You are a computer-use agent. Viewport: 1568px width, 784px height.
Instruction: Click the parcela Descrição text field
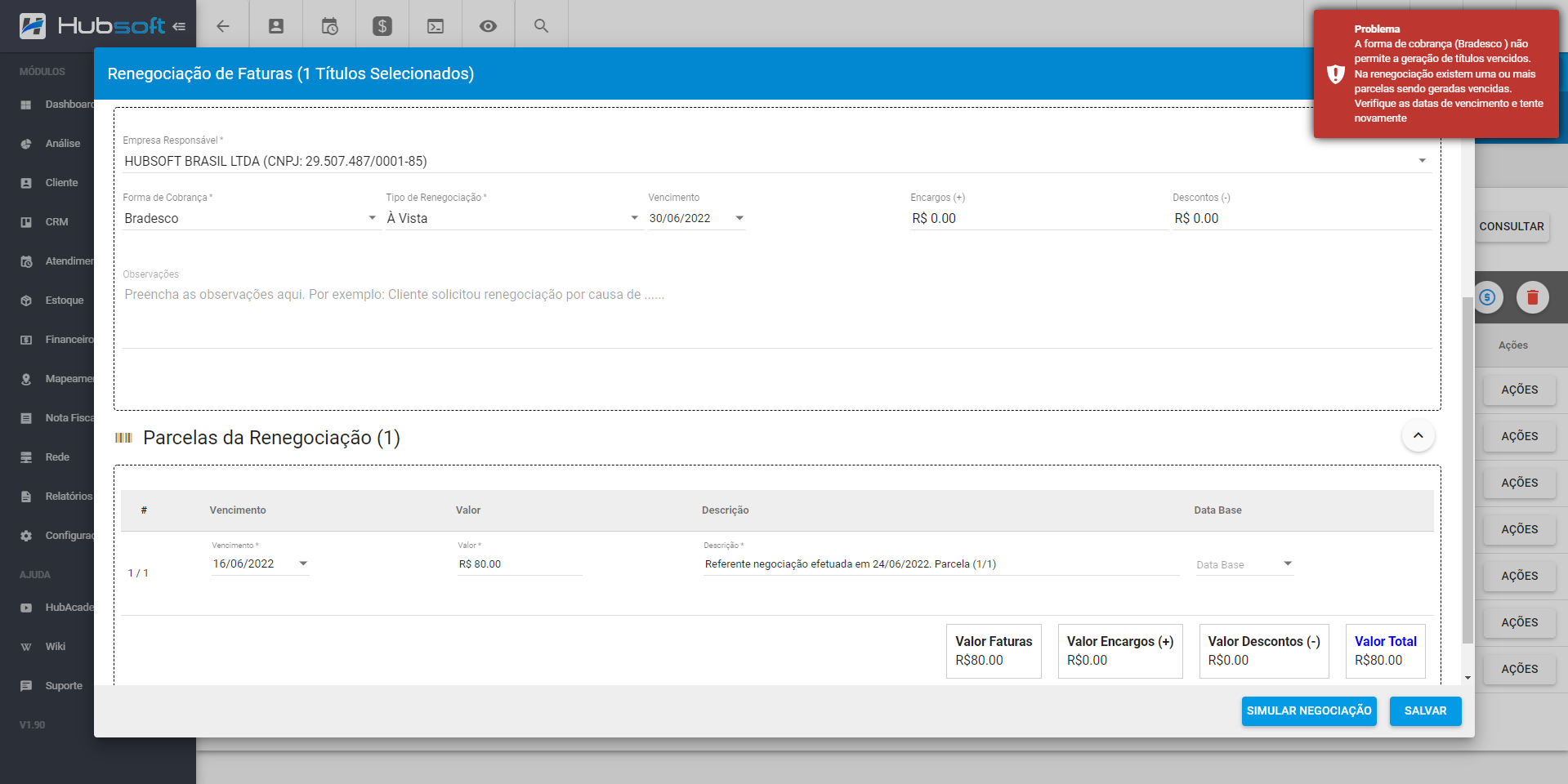pos(941,563)
